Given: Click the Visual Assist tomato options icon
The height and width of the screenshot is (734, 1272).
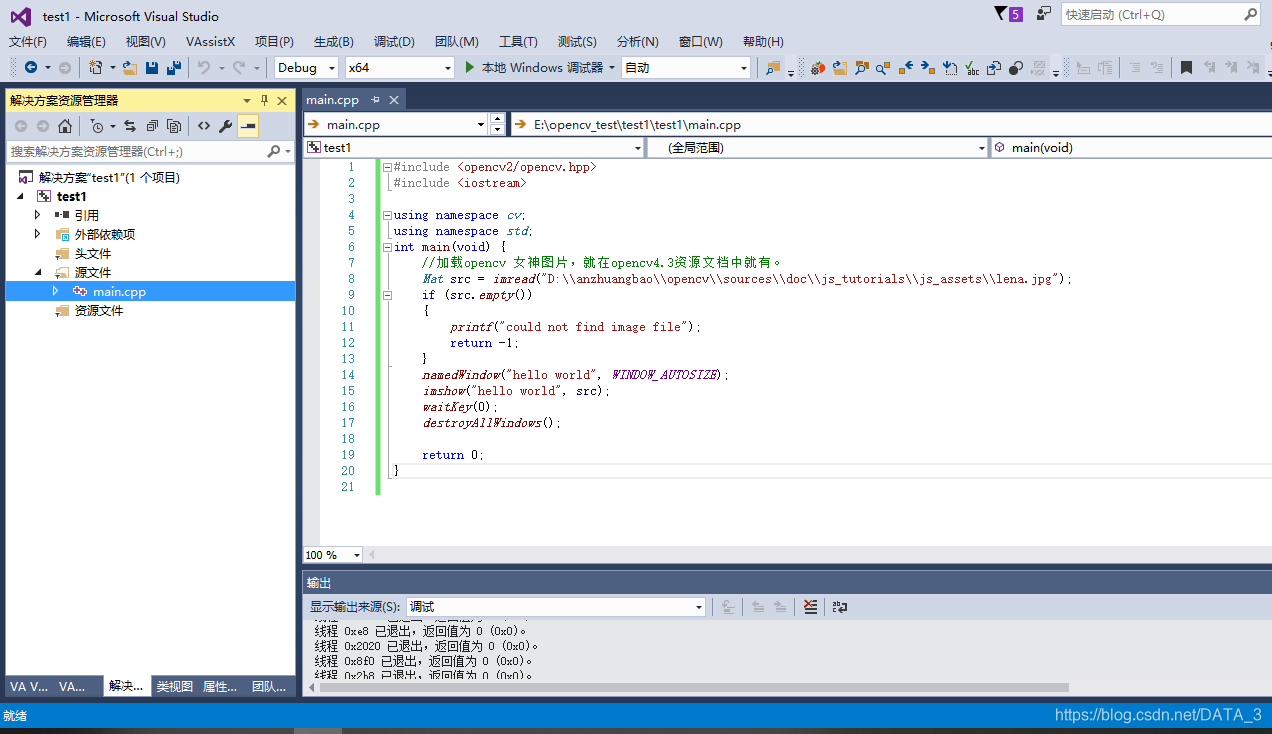Looking at the screenshot, I should 817,68.
